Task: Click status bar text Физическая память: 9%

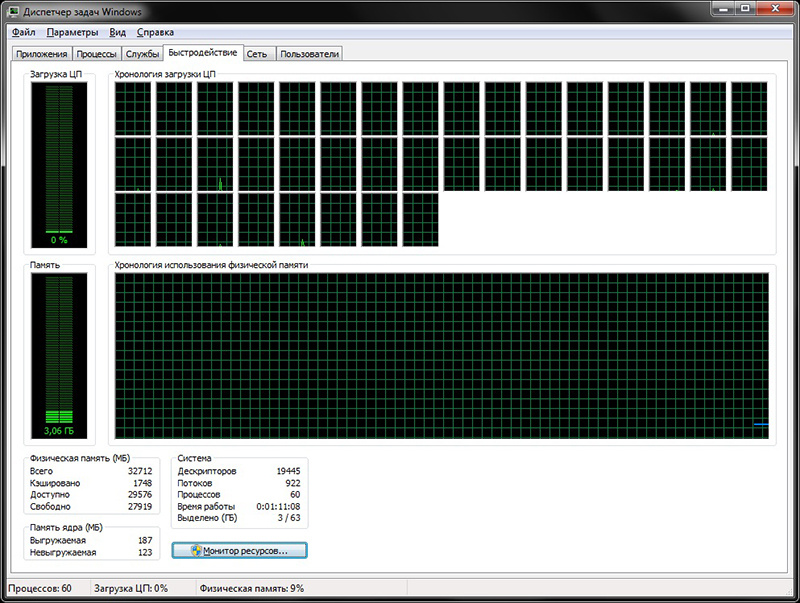Action: click(x=252, y=589)
